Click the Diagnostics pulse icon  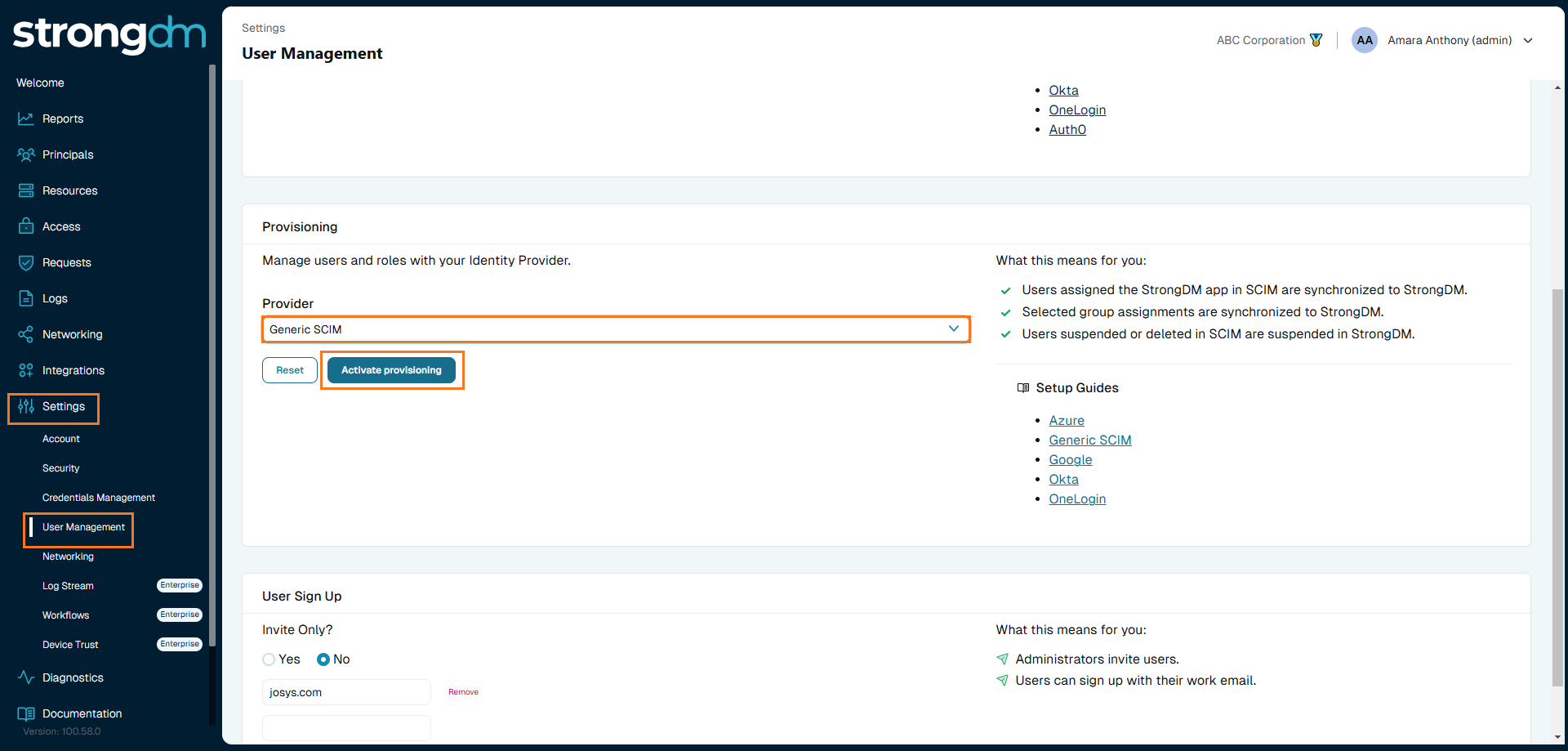[x=26, y=677]
